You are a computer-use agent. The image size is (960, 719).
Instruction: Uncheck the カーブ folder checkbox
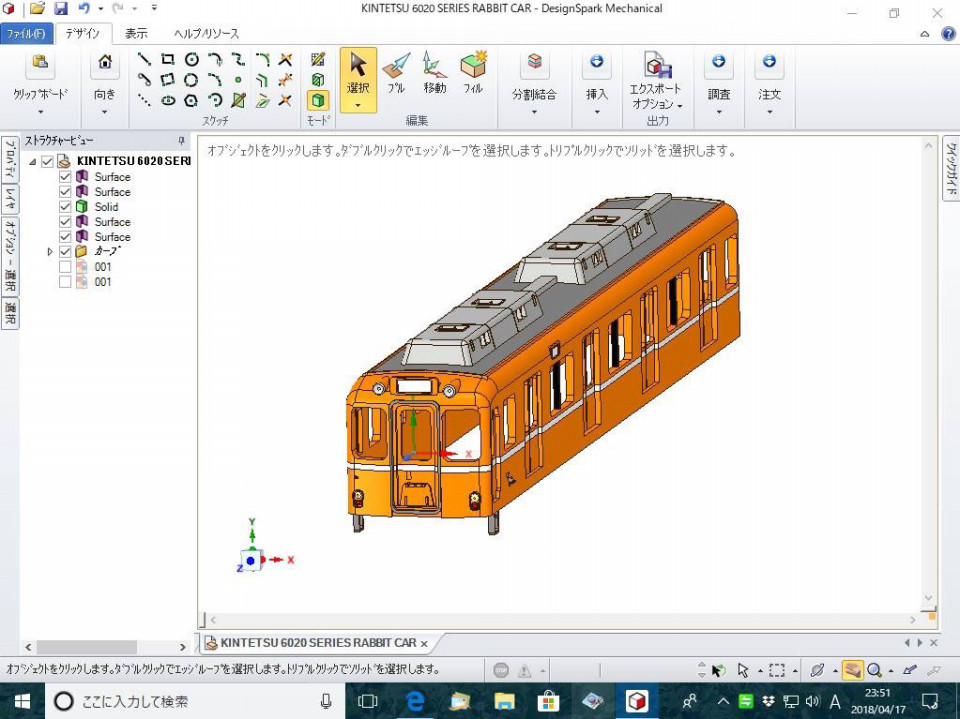click(66, 252)
